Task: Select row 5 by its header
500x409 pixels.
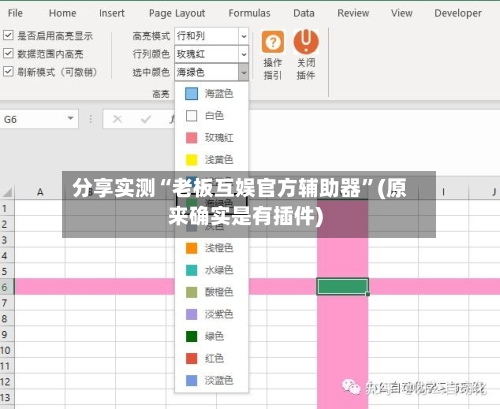Action: [x=7, y=271]
